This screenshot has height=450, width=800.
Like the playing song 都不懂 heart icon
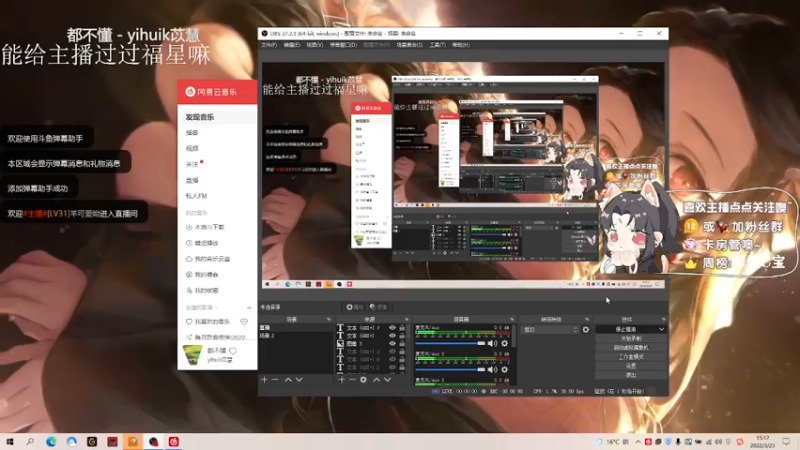tap(233, 351)
